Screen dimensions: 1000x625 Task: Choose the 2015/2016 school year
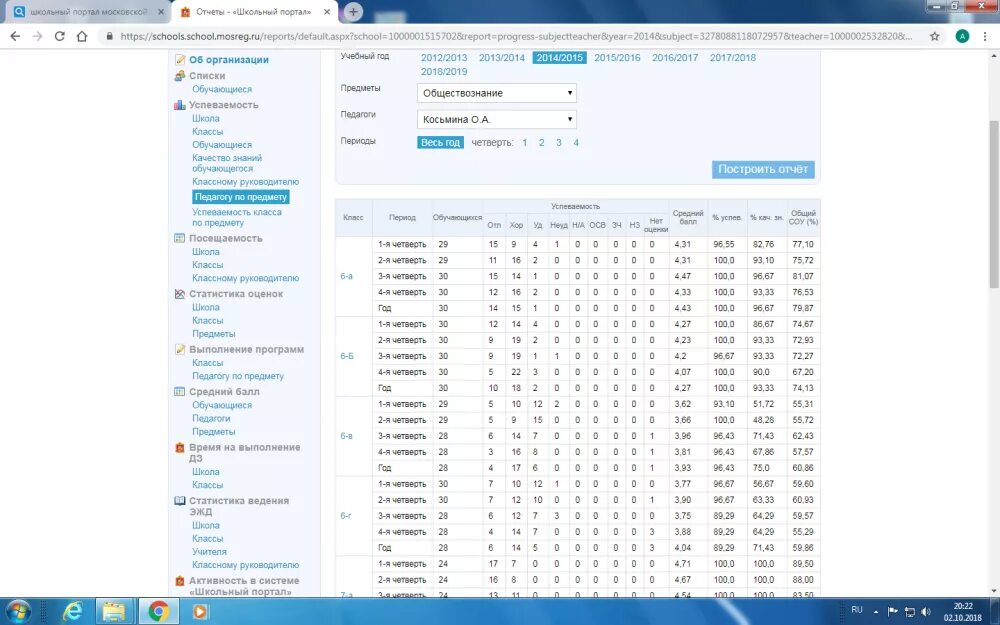(617, 57)
